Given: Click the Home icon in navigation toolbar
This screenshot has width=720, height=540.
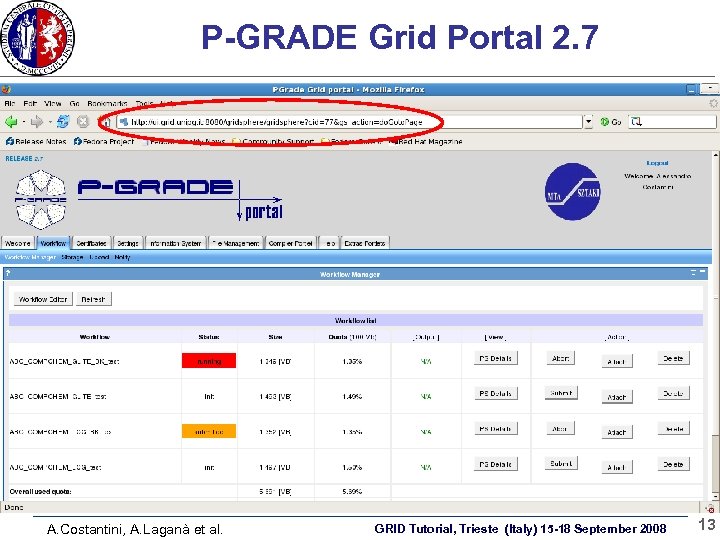Looking at the screenshot, I should click(105, 122).
